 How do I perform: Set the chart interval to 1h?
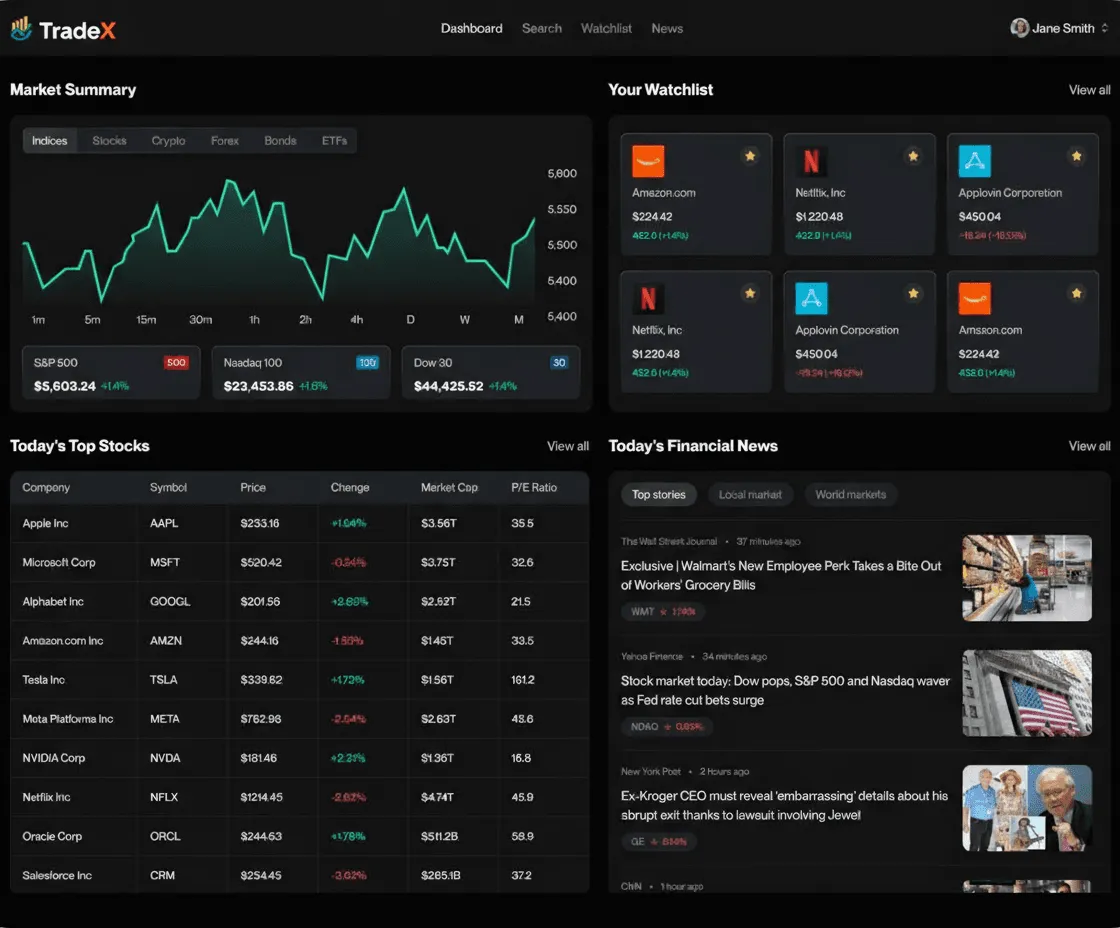point(254,319)
